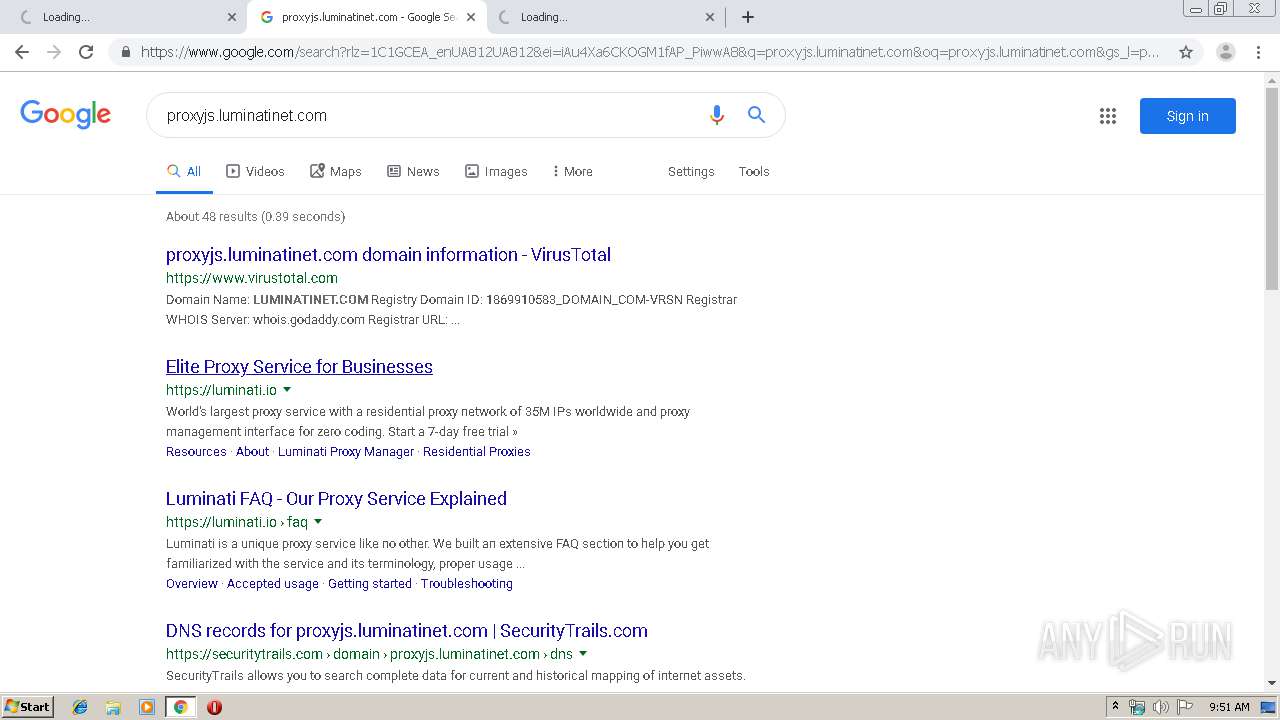Expand dropdown arrow next to luminati.io › faq

[x=318, y=522]
